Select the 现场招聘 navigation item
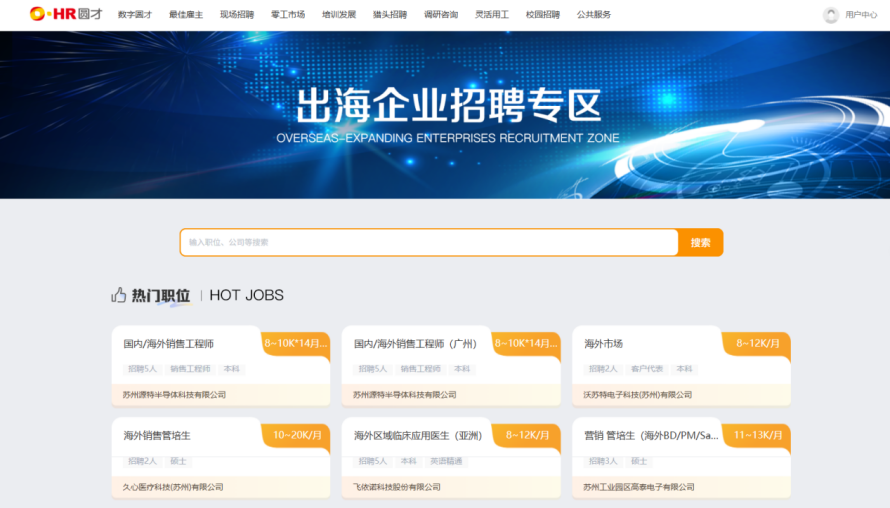Image resolution: width=890 pixels, height=508 pixels. click(x=237, y=15)
